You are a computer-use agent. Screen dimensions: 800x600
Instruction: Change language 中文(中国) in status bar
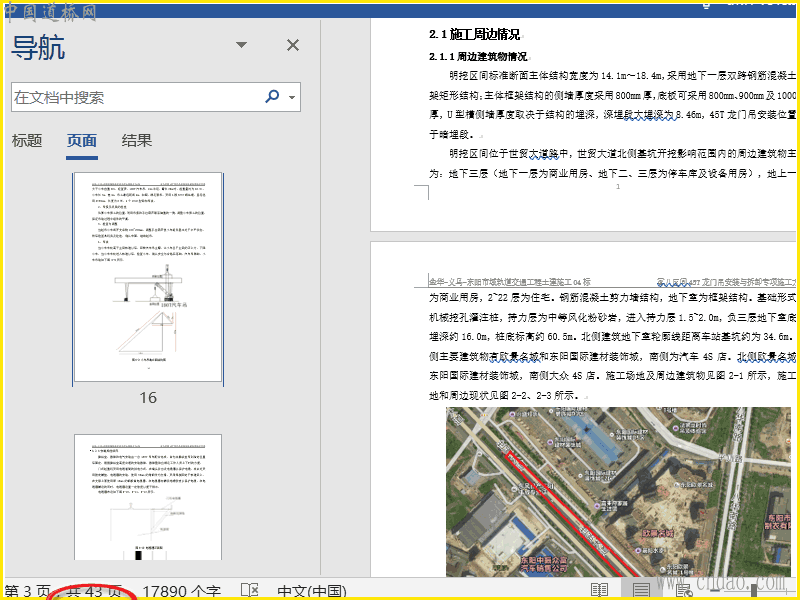pos(312,591)
